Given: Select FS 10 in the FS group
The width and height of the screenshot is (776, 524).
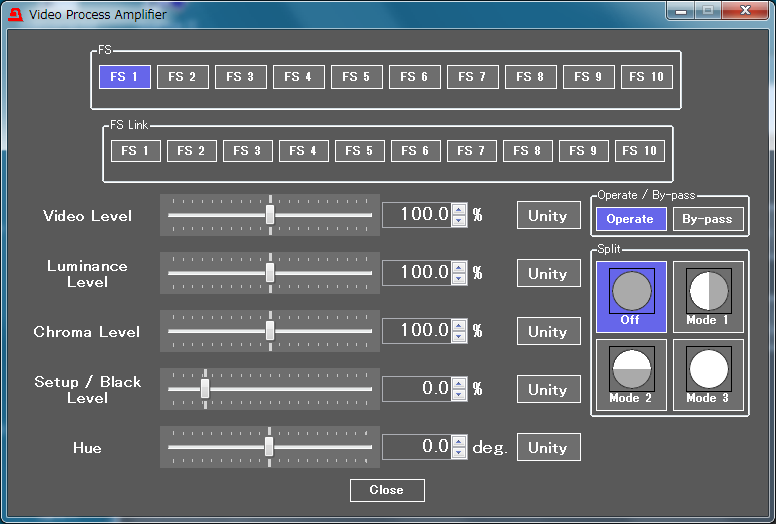Looking at the screenshot, I should point(646,77).
